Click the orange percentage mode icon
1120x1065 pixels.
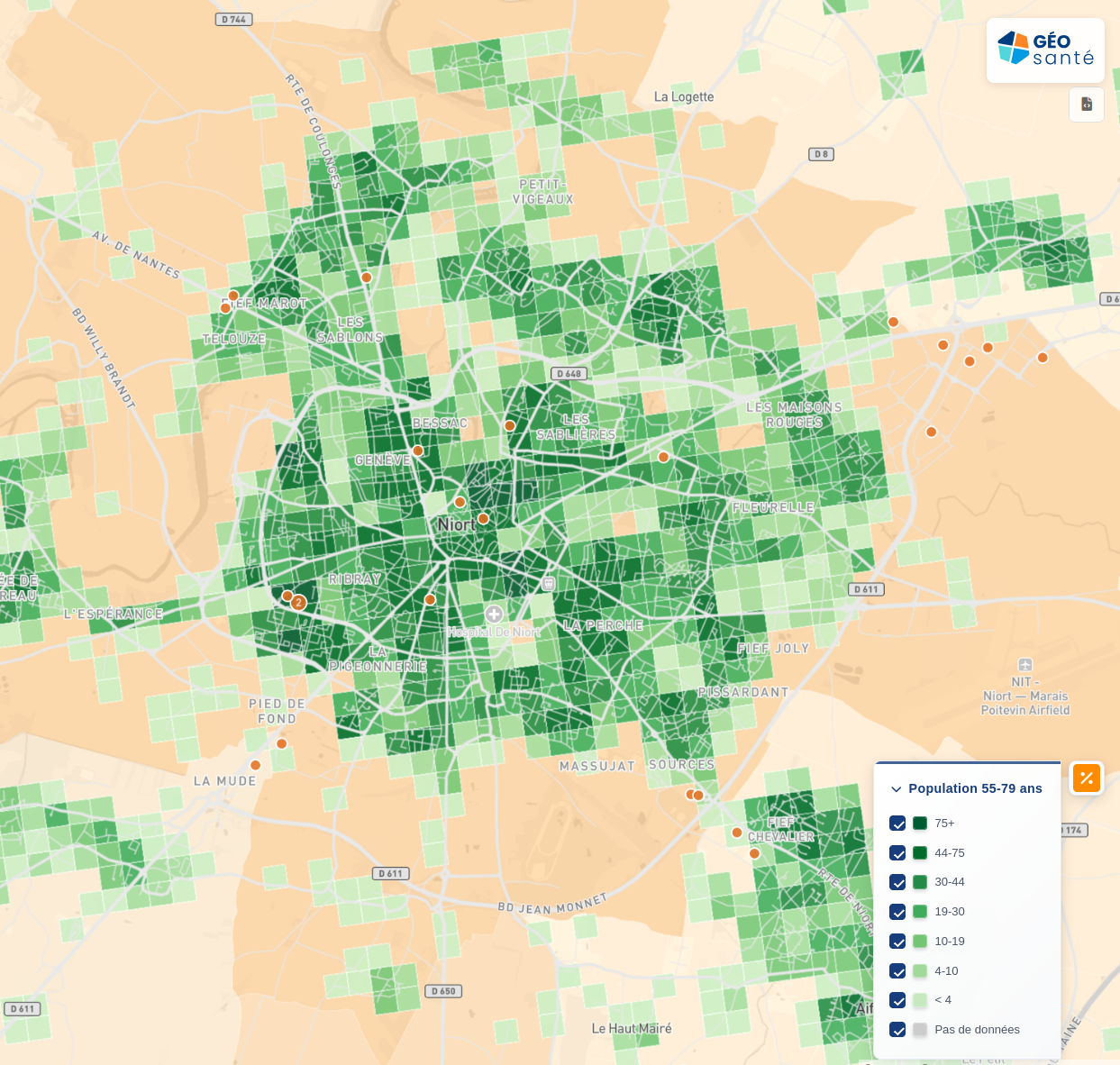[x=1086, y=778]
